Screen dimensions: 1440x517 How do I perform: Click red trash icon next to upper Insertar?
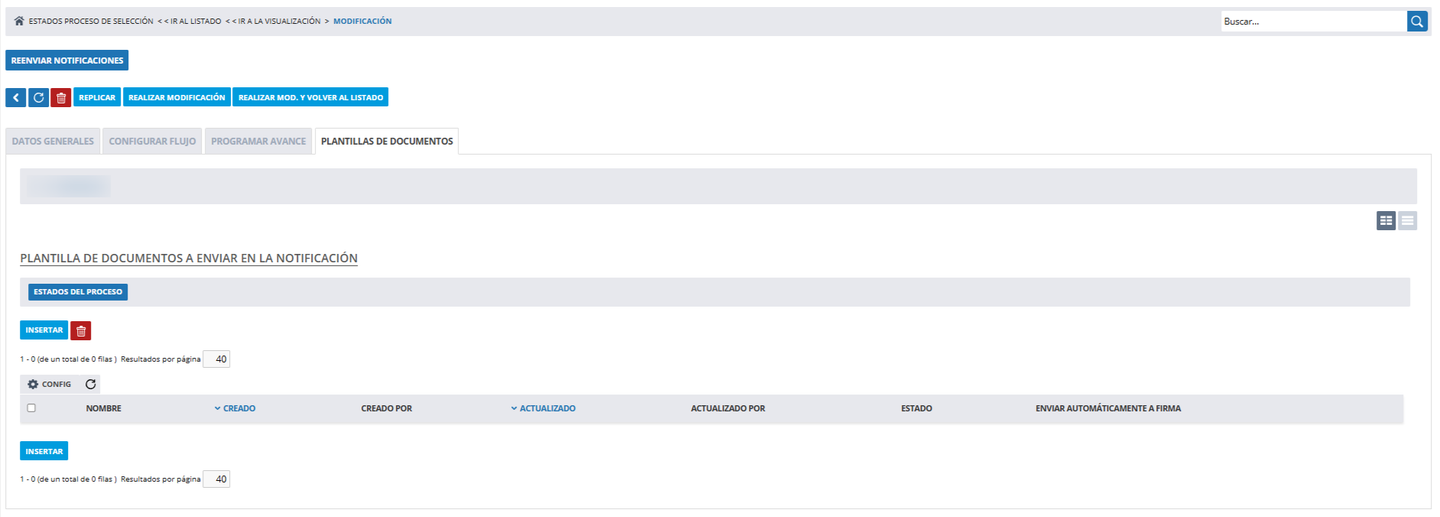click(81, 330)
